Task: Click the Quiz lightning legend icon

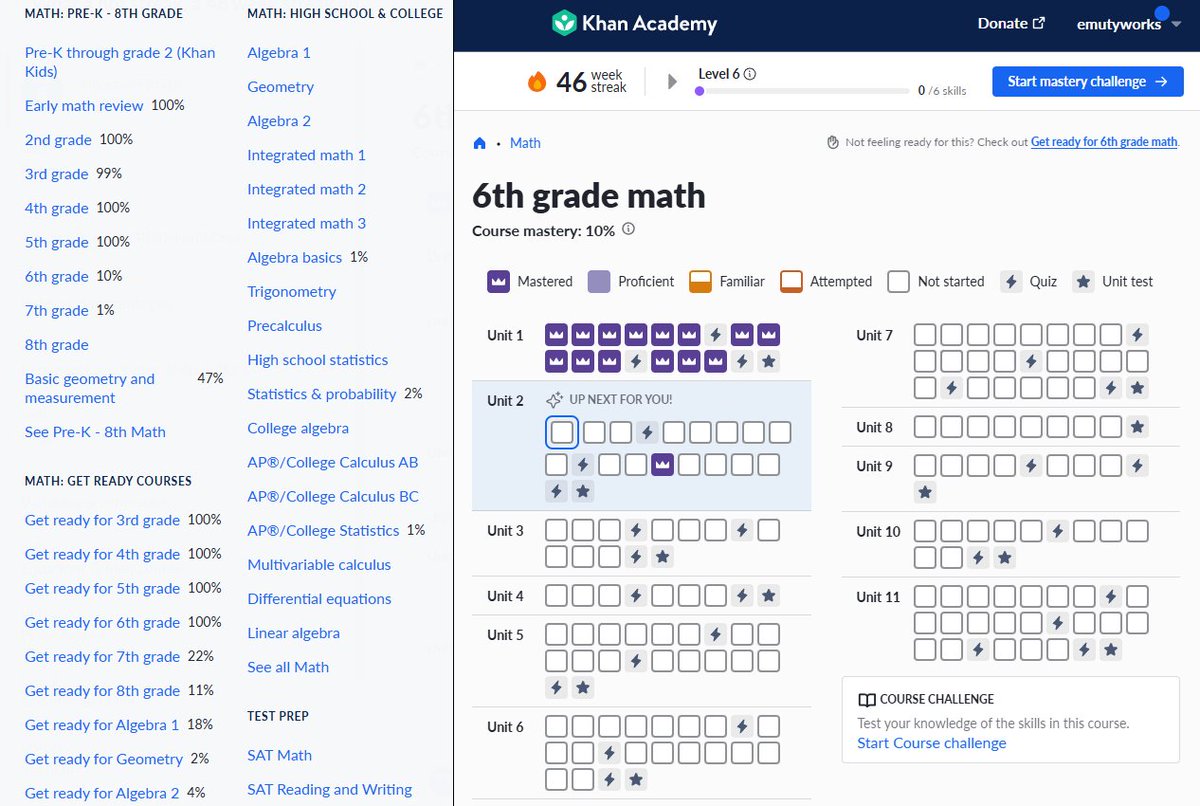Action: point(1012,281)
